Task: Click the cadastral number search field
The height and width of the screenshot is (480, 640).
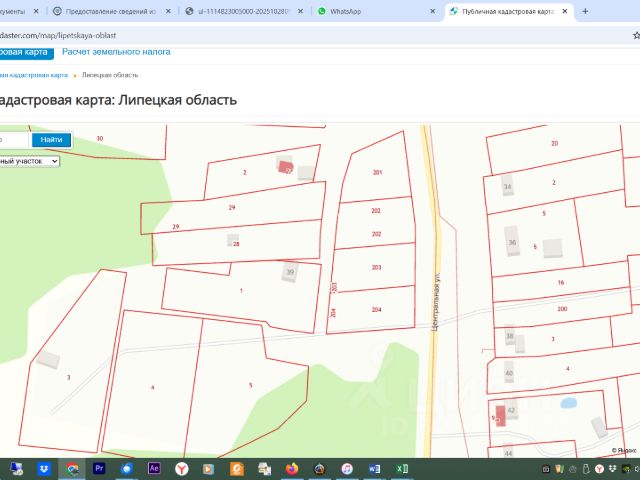Action: [x=14, y=140]
